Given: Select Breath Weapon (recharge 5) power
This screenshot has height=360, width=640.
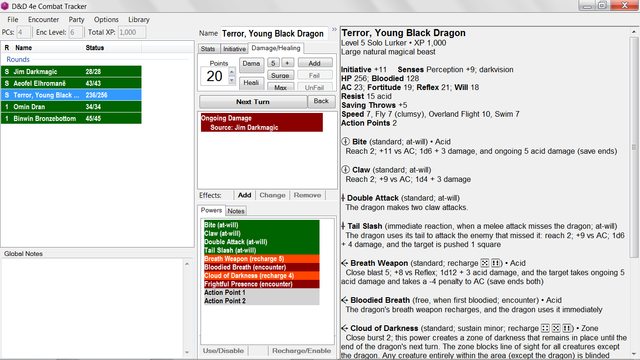Looking at the screenshot, I should tap(262, 259).
